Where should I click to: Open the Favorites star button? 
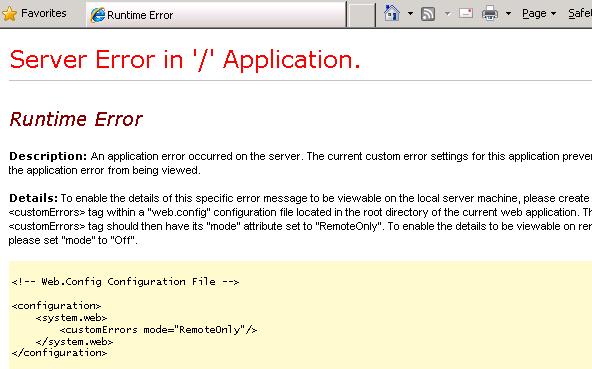click(x=34, y=14)
